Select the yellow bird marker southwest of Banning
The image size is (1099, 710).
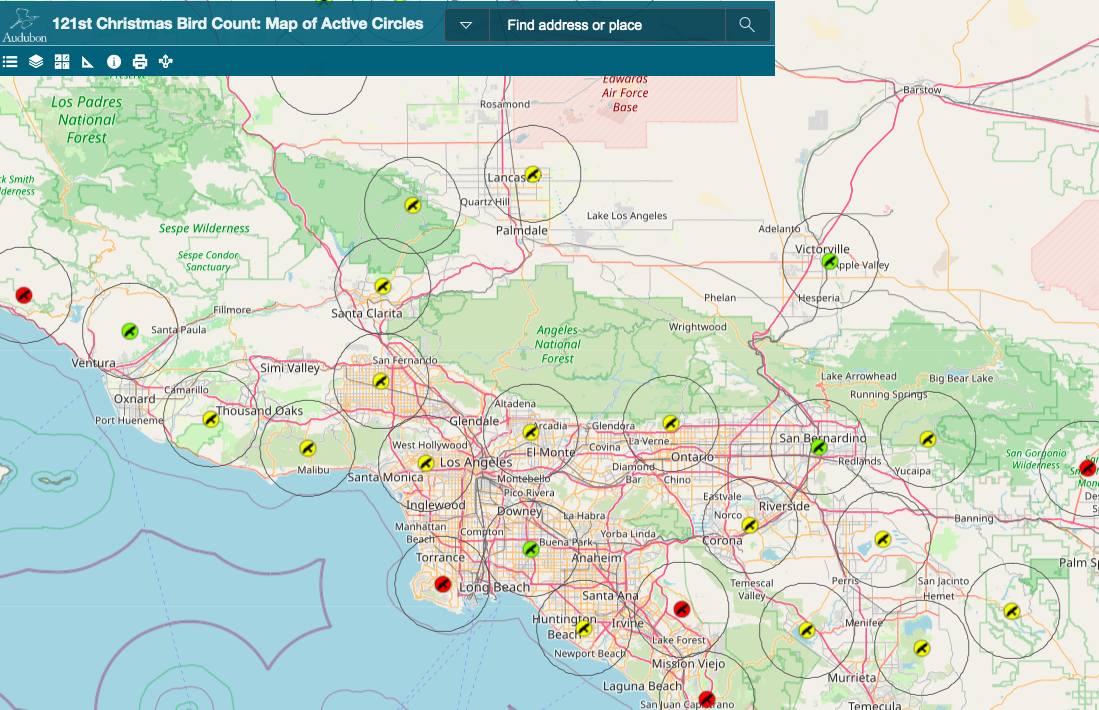(x=883, y=540)
